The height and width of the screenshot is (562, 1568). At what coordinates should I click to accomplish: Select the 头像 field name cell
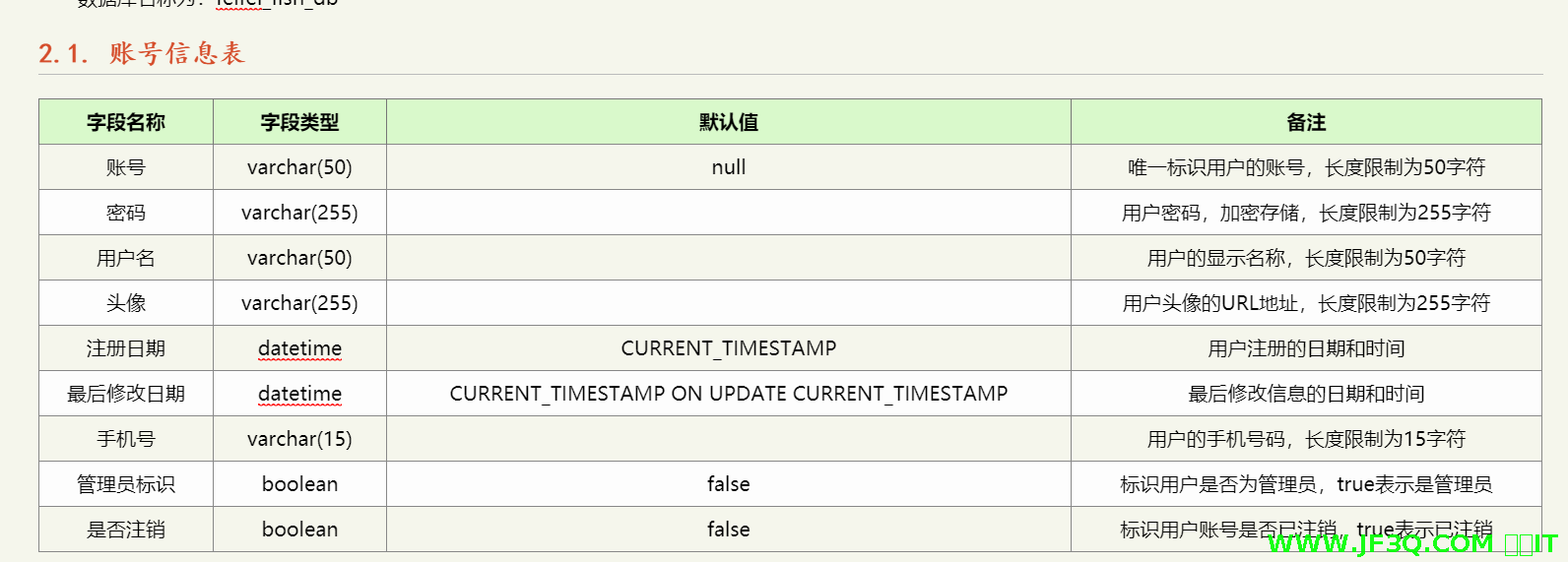point(126,303)
